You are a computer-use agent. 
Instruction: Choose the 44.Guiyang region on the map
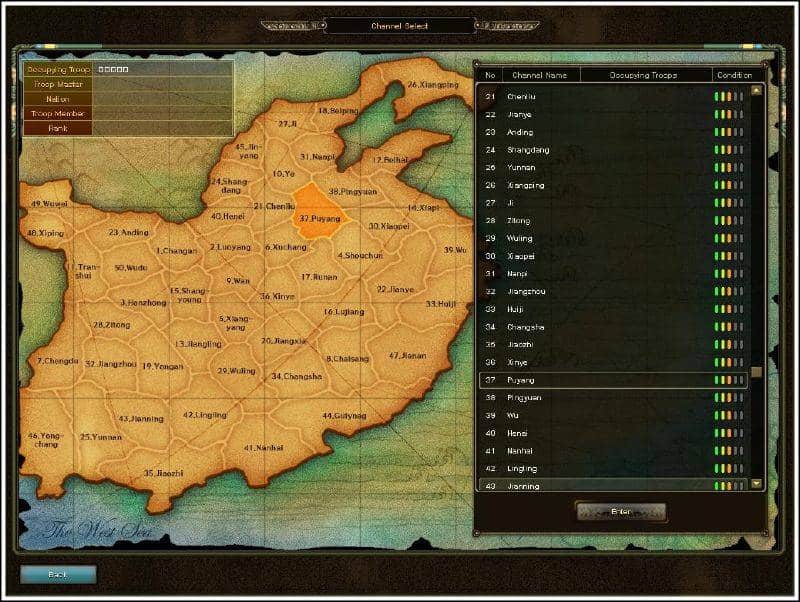[344, 416]
